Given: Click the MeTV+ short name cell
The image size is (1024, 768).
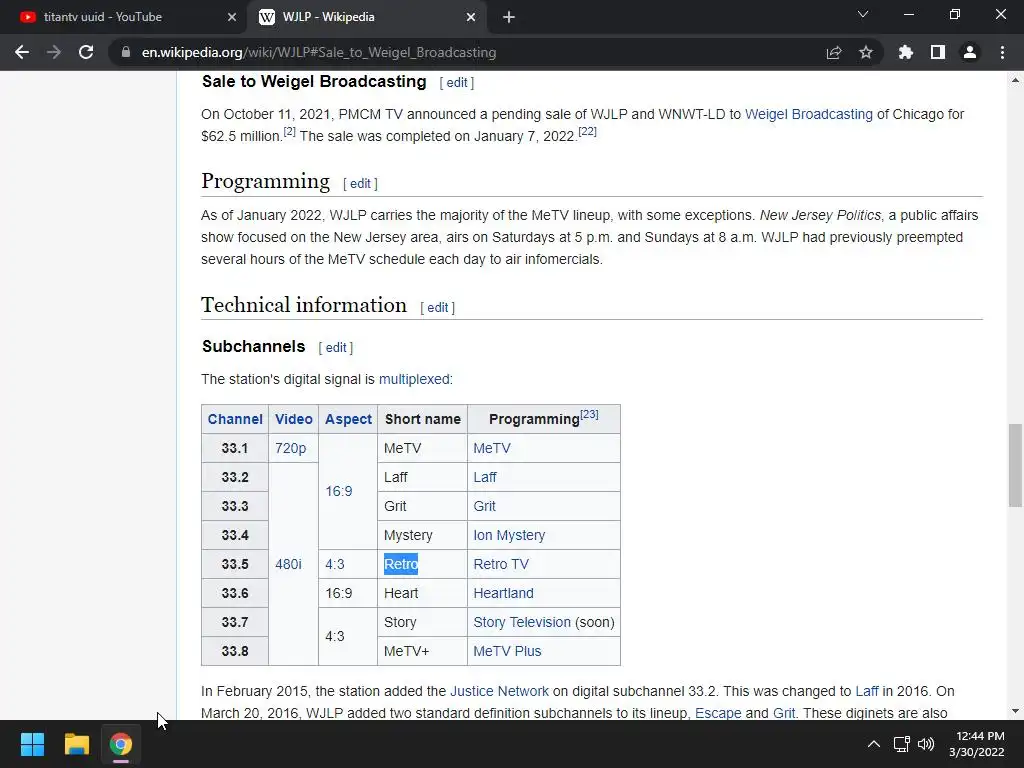Looking at the screenshot, I should pyautogui.click(x=422, y=651).
